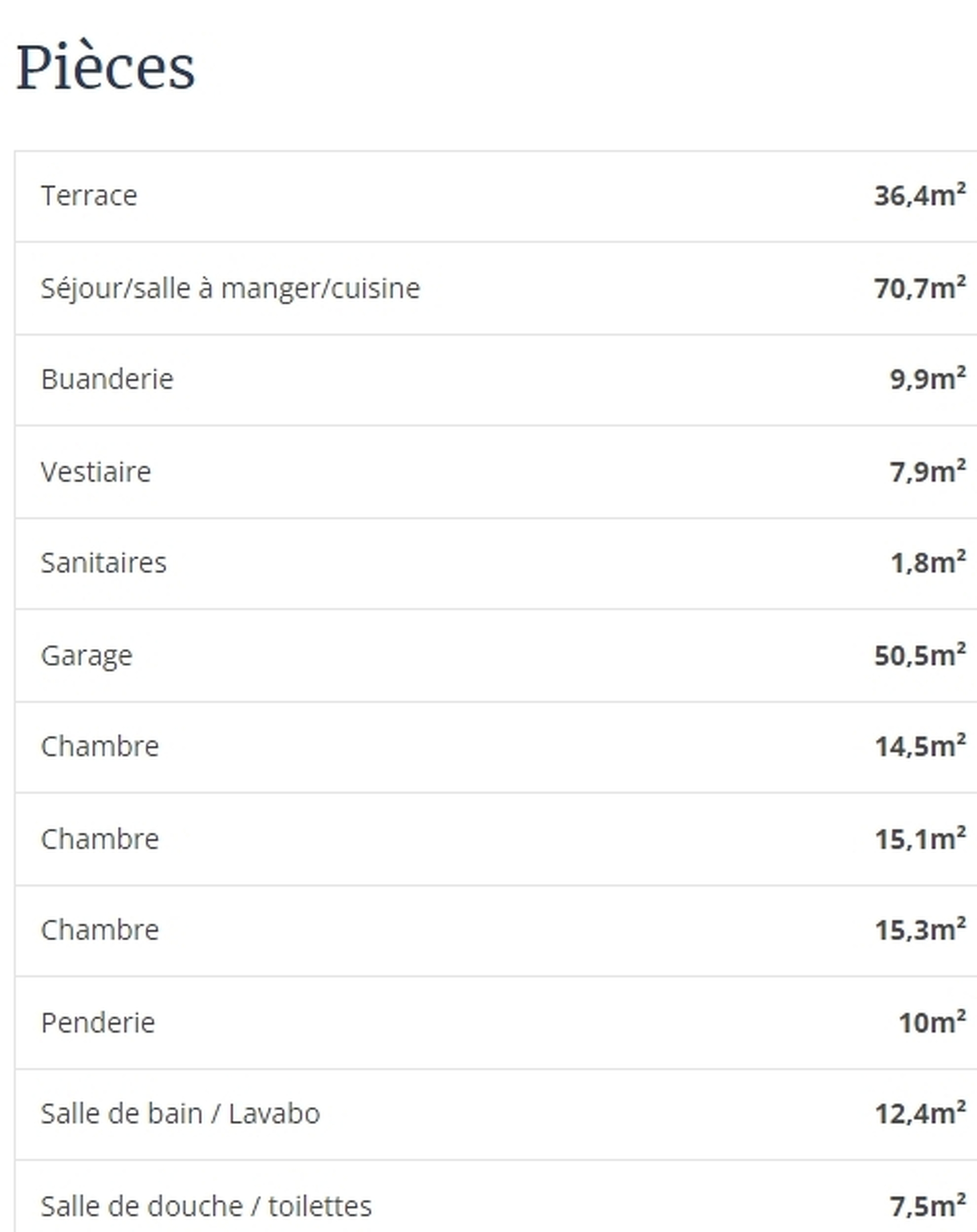Click the 36,4m² terrace area value
The width and height of the screenshot is (977, 1232).
point(920,195)
